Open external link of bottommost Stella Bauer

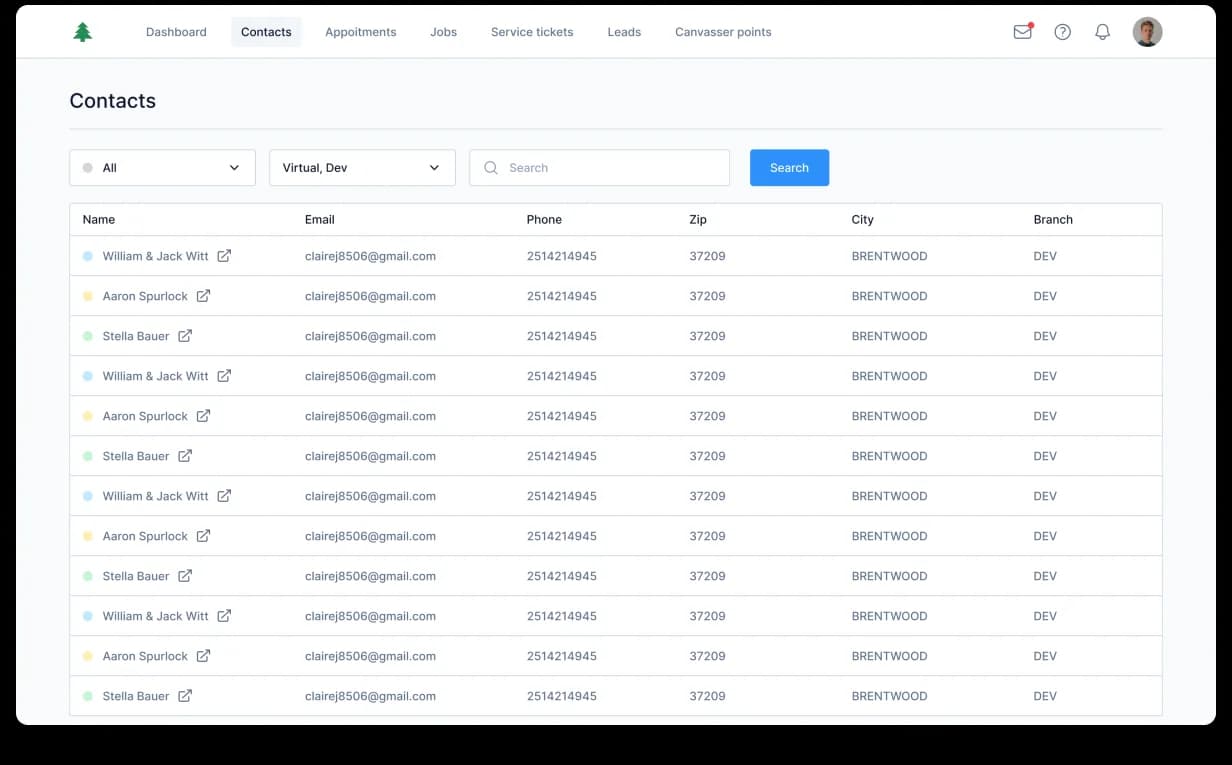point(185,696)
